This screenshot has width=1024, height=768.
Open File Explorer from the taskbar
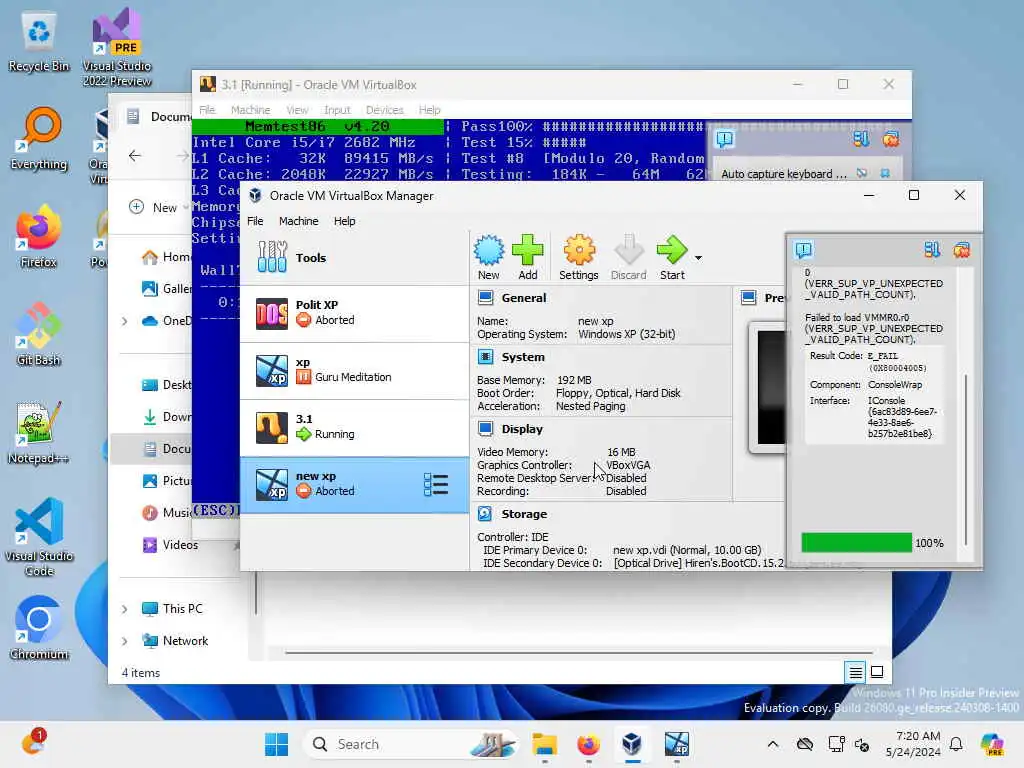[x=544, y=744]
